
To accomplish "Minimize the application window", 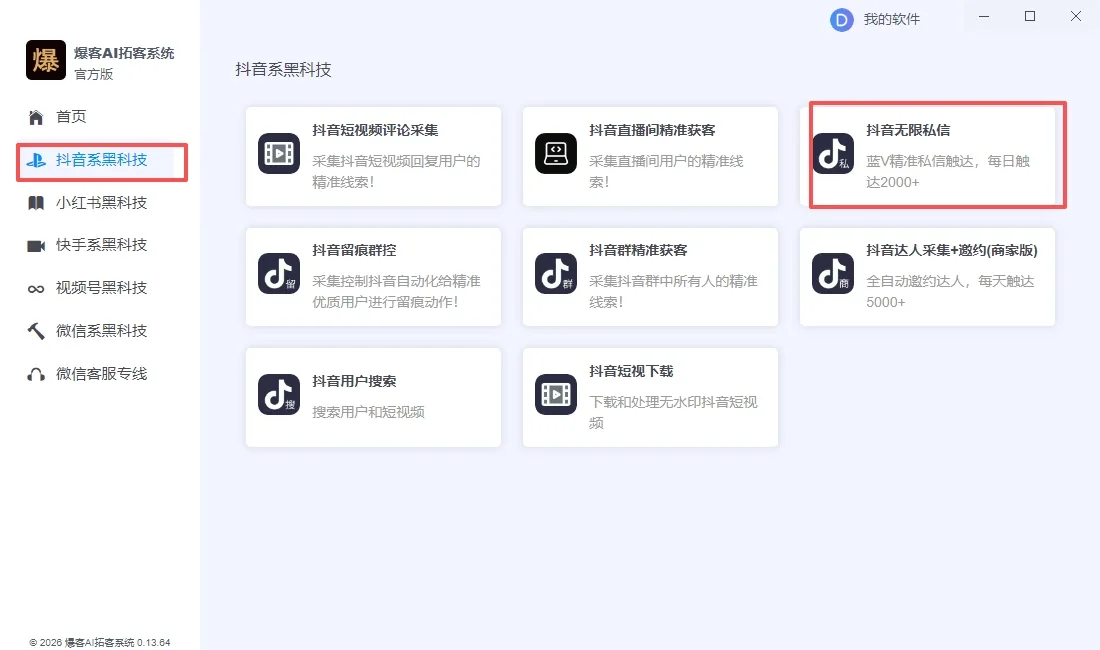I will pos(984,16).
